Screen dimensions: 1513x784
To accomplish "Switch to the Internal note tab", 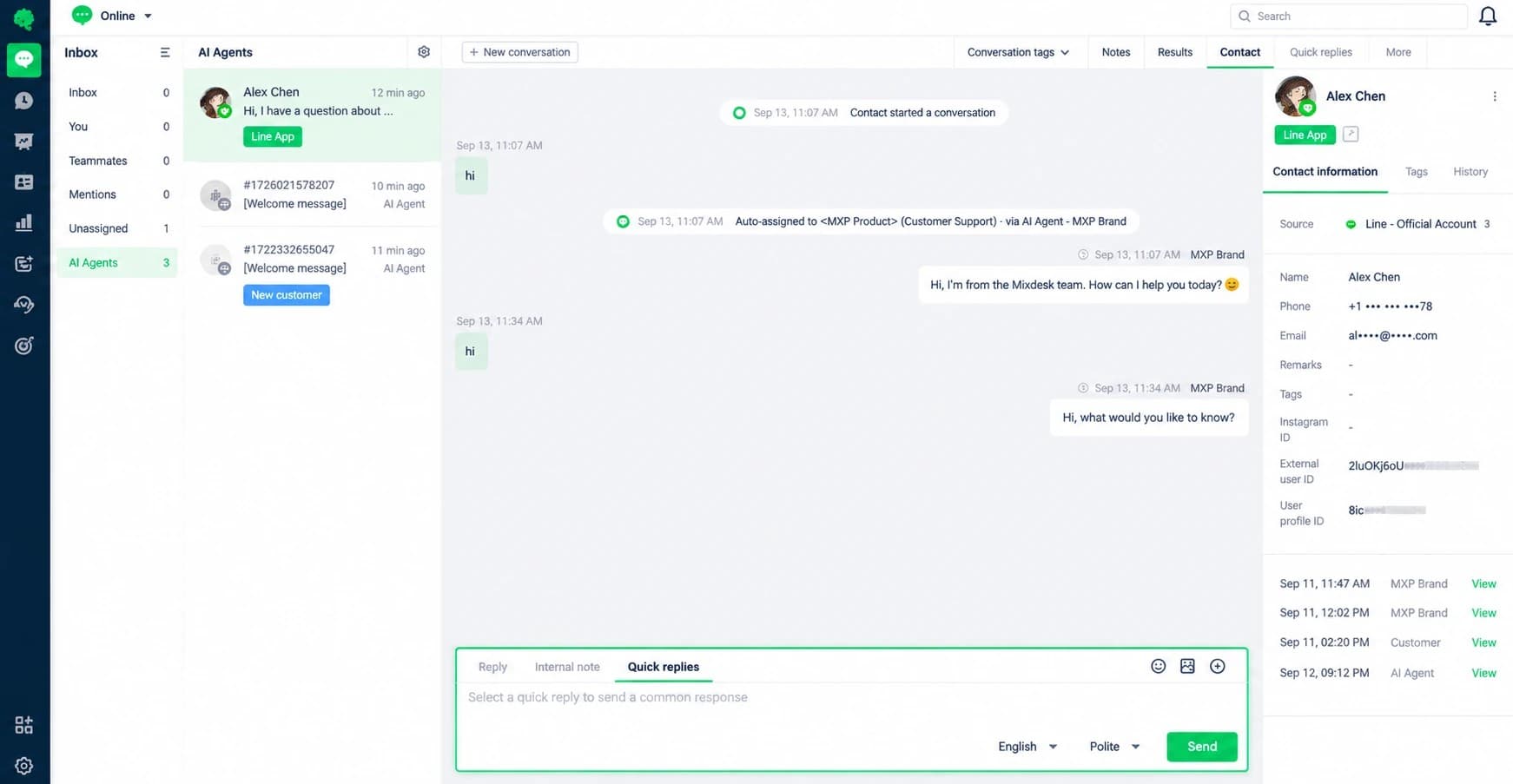I will tap(567, 667).
